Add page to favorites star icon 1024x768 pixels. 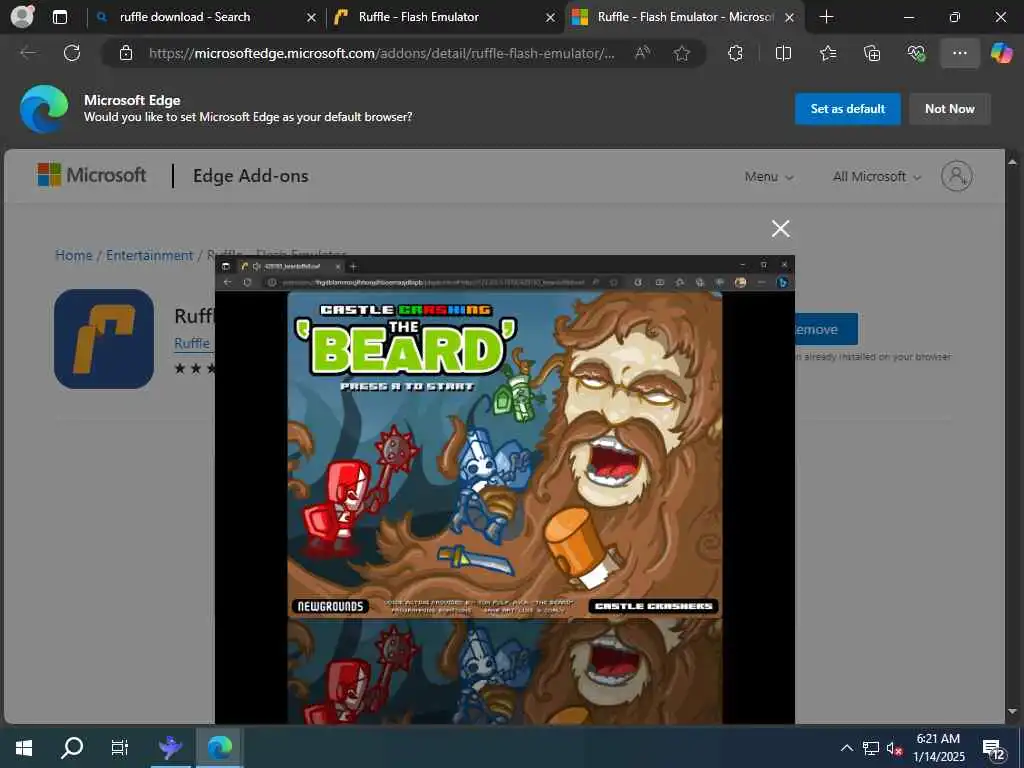tap(682, 53)
